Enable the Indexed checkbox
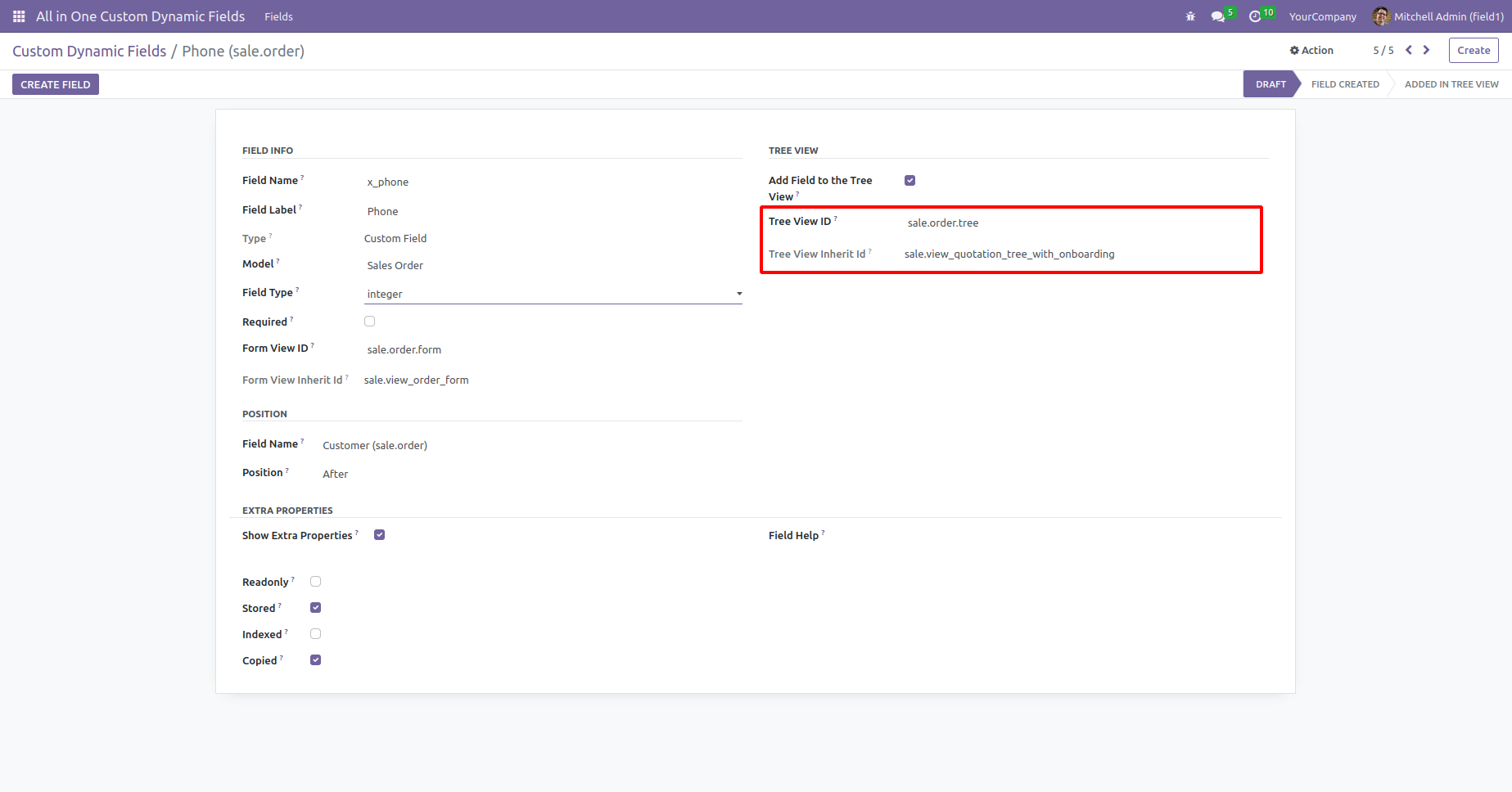 pos(315,634)
